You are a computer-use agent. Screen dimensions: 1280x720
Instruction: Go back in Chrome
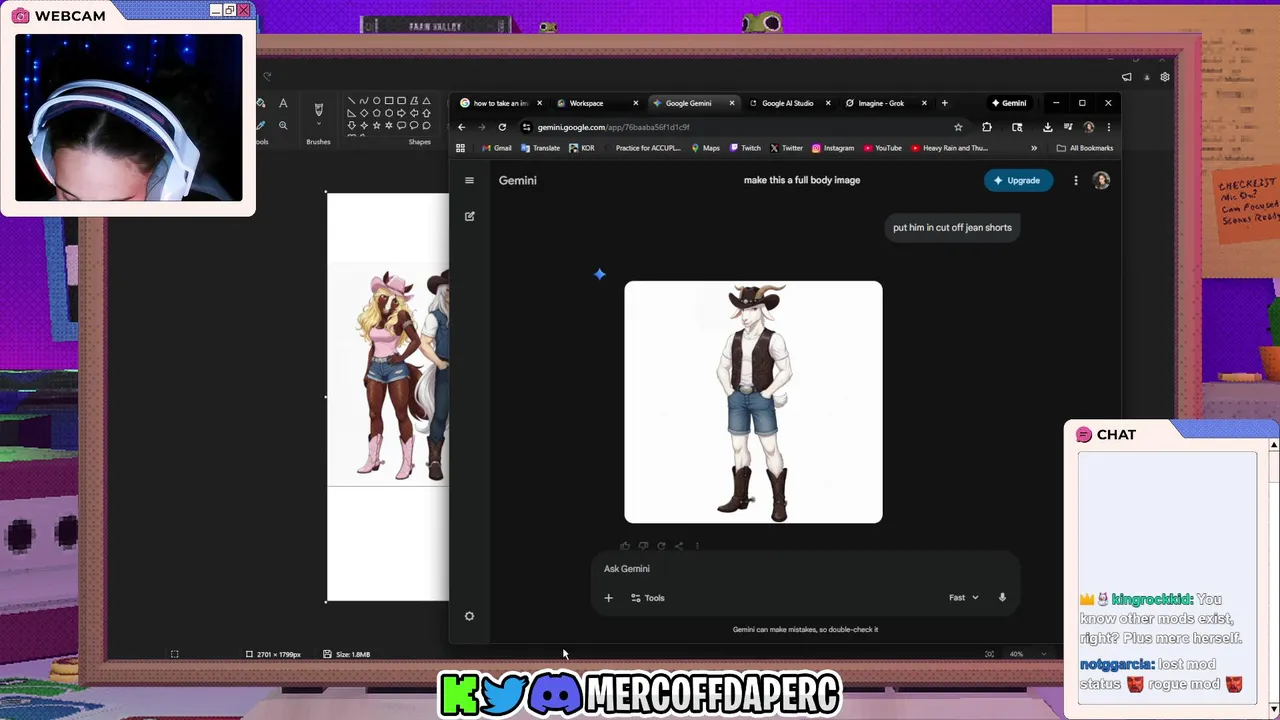pos(461,127)
